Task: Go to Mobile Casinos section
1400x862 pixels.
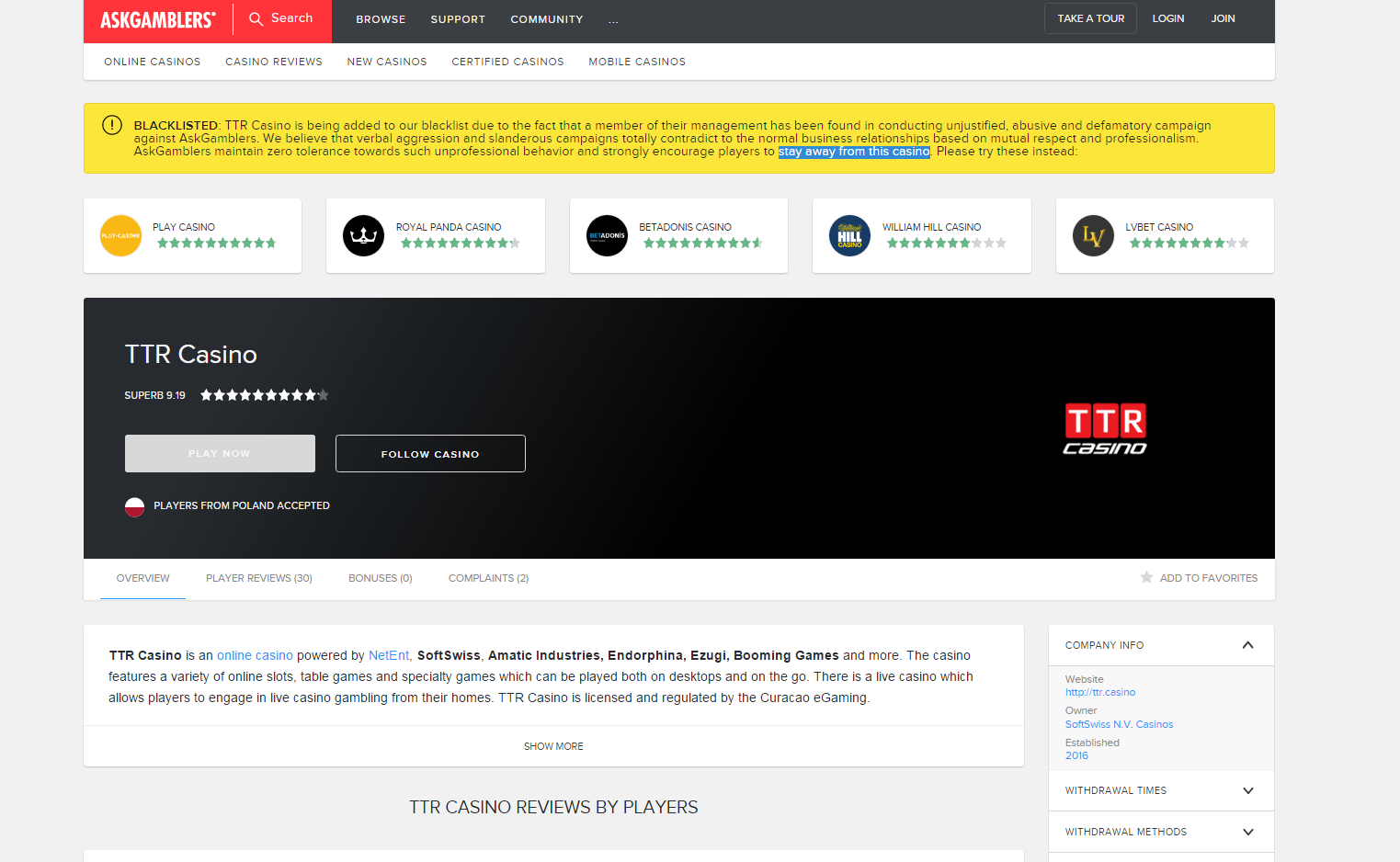Action: pos(637,62)
